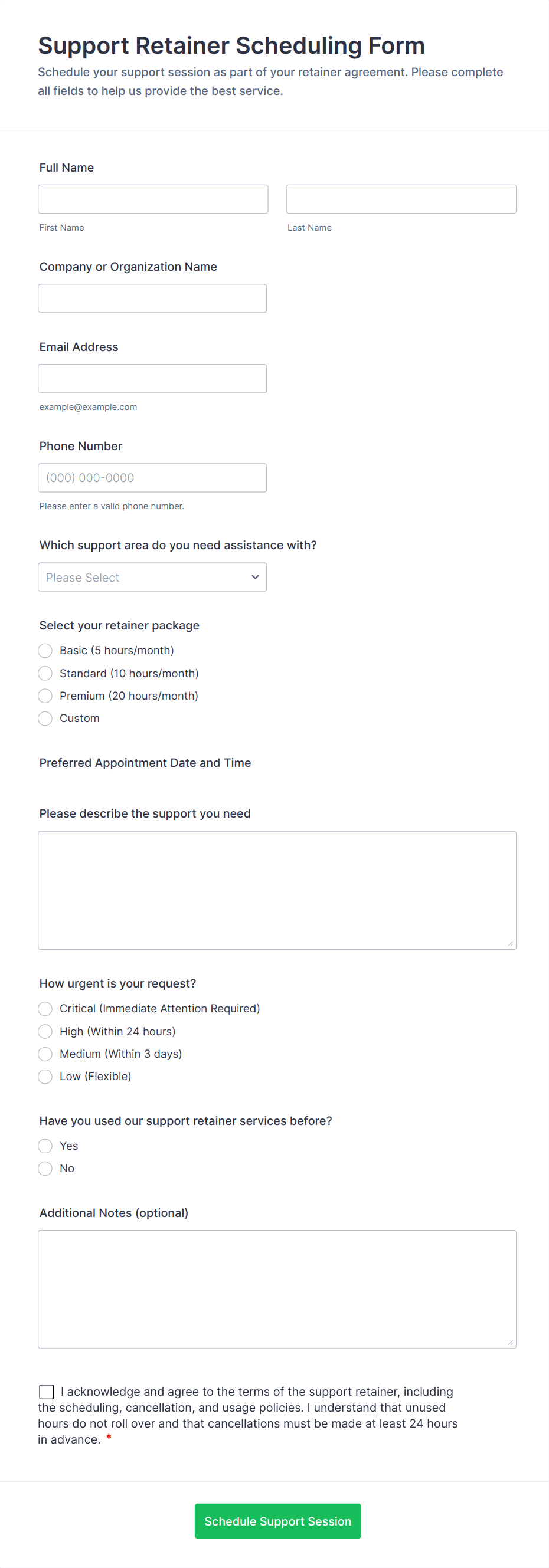The height and width of the screenshot is (1568, 549).
Task: Click the support description text area
Action: coord(277,890)
